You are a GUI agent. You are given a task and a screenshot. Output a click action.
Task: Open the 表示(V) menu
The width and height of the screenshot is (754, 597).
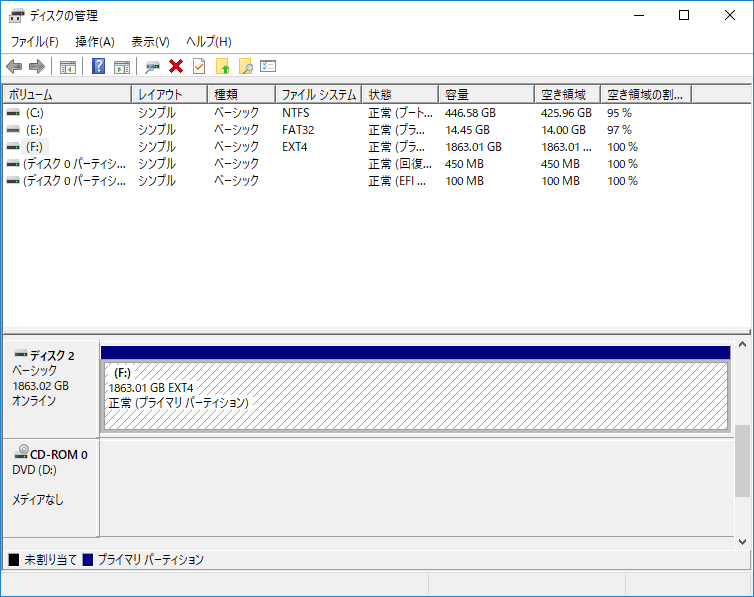[x=150, y=42]
